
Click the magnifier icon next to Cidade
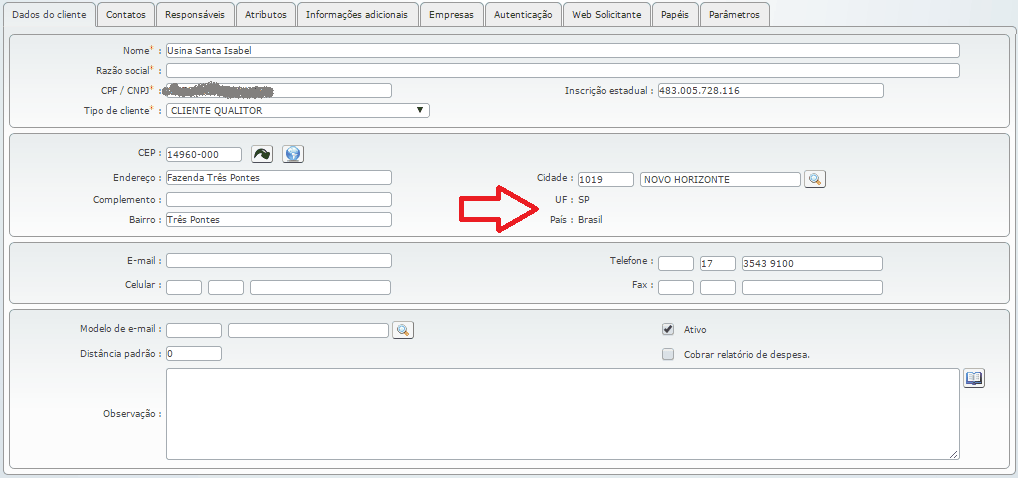click(x=815, y=179)
